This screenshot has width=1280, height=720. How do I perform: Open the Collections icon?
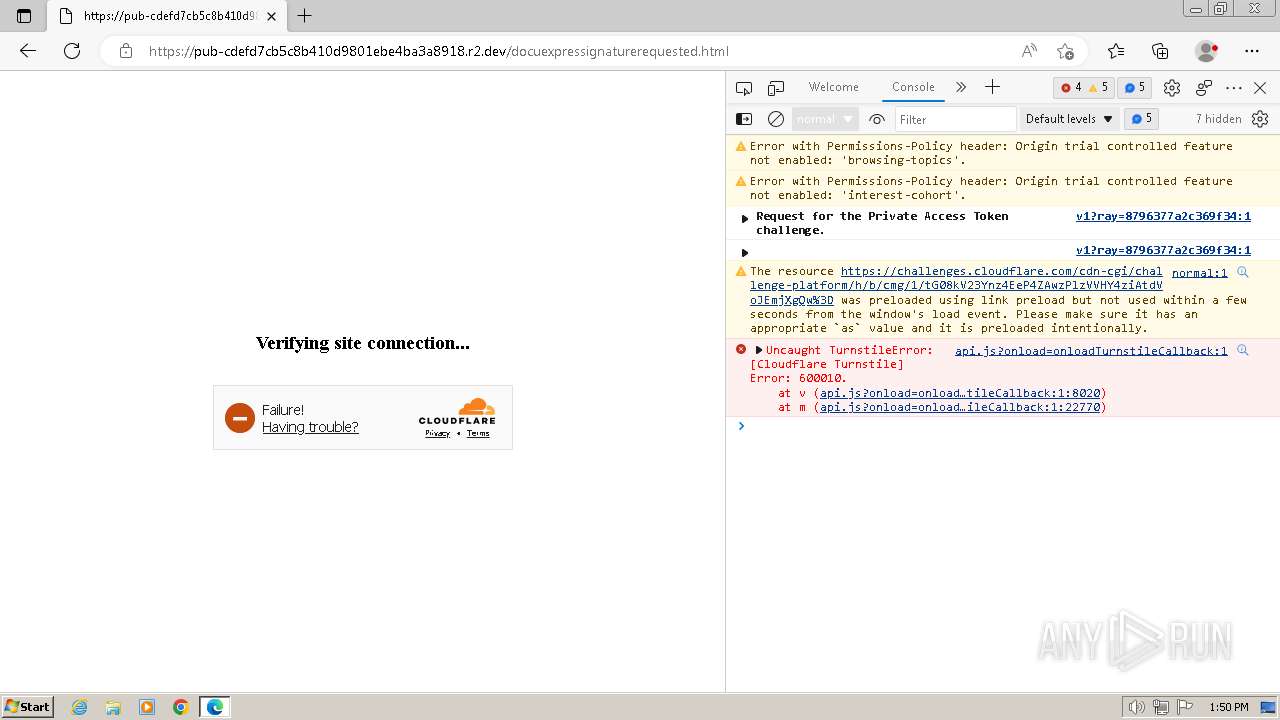[x=1160, y=51]
